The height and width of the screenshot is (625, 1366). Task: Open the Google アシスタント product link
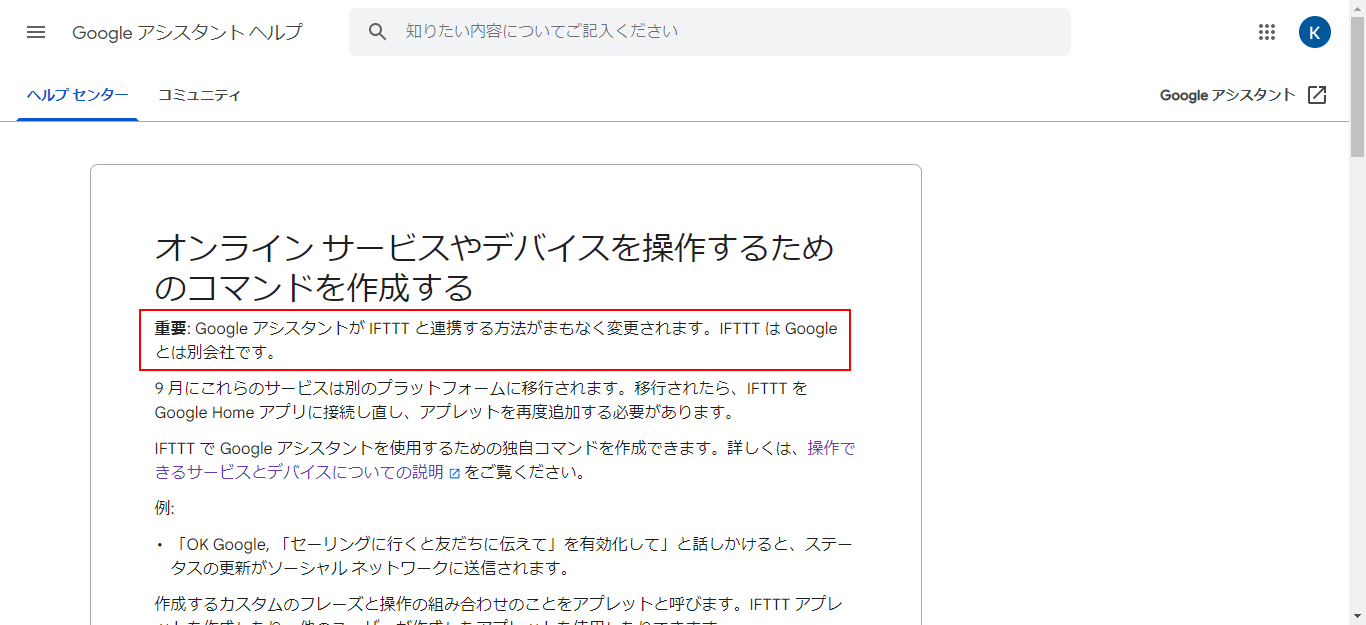coord(1227,95)
